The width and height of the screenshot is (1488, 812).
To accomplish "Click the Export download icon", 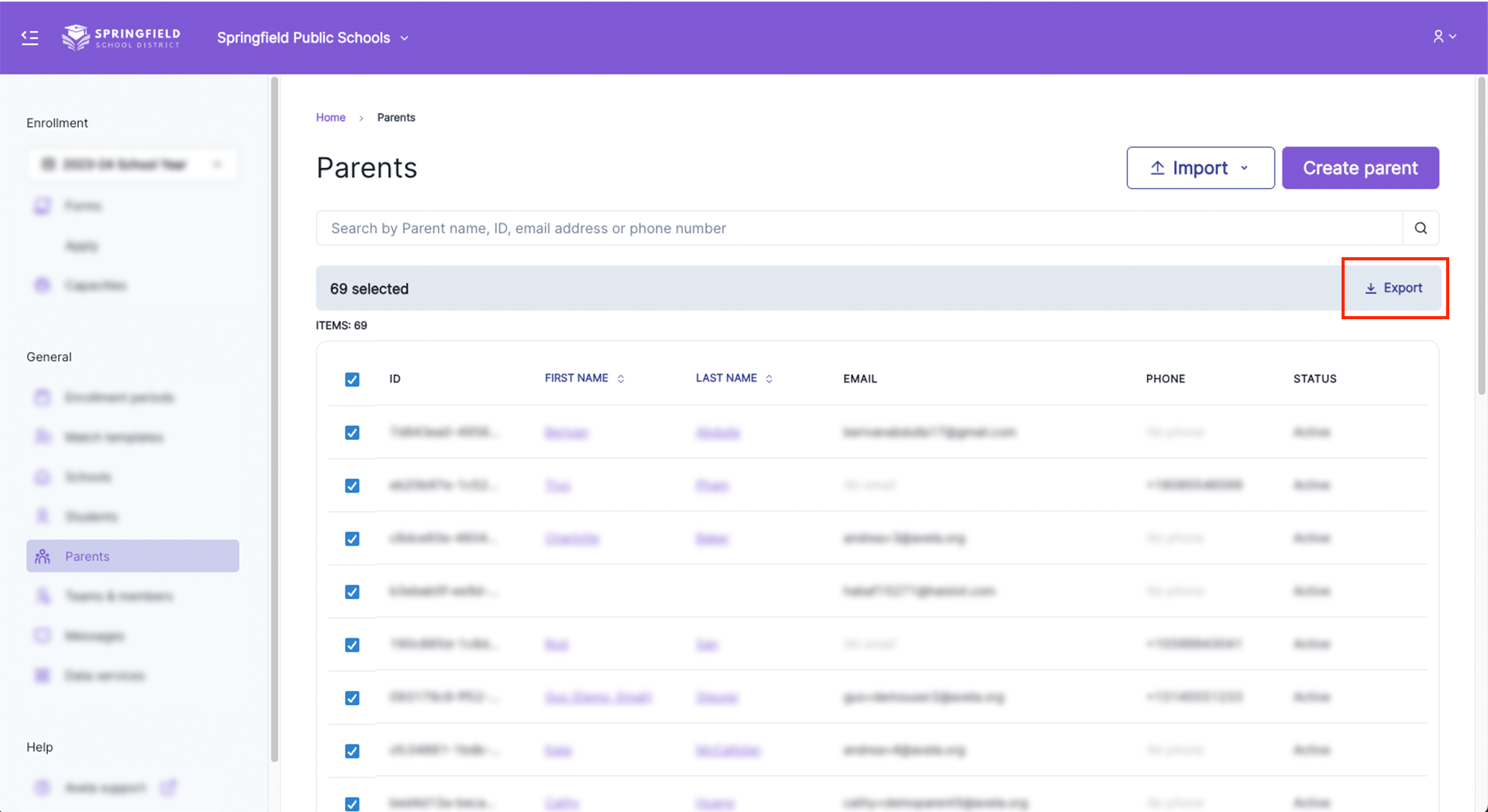I will (x=1370, y=288).
